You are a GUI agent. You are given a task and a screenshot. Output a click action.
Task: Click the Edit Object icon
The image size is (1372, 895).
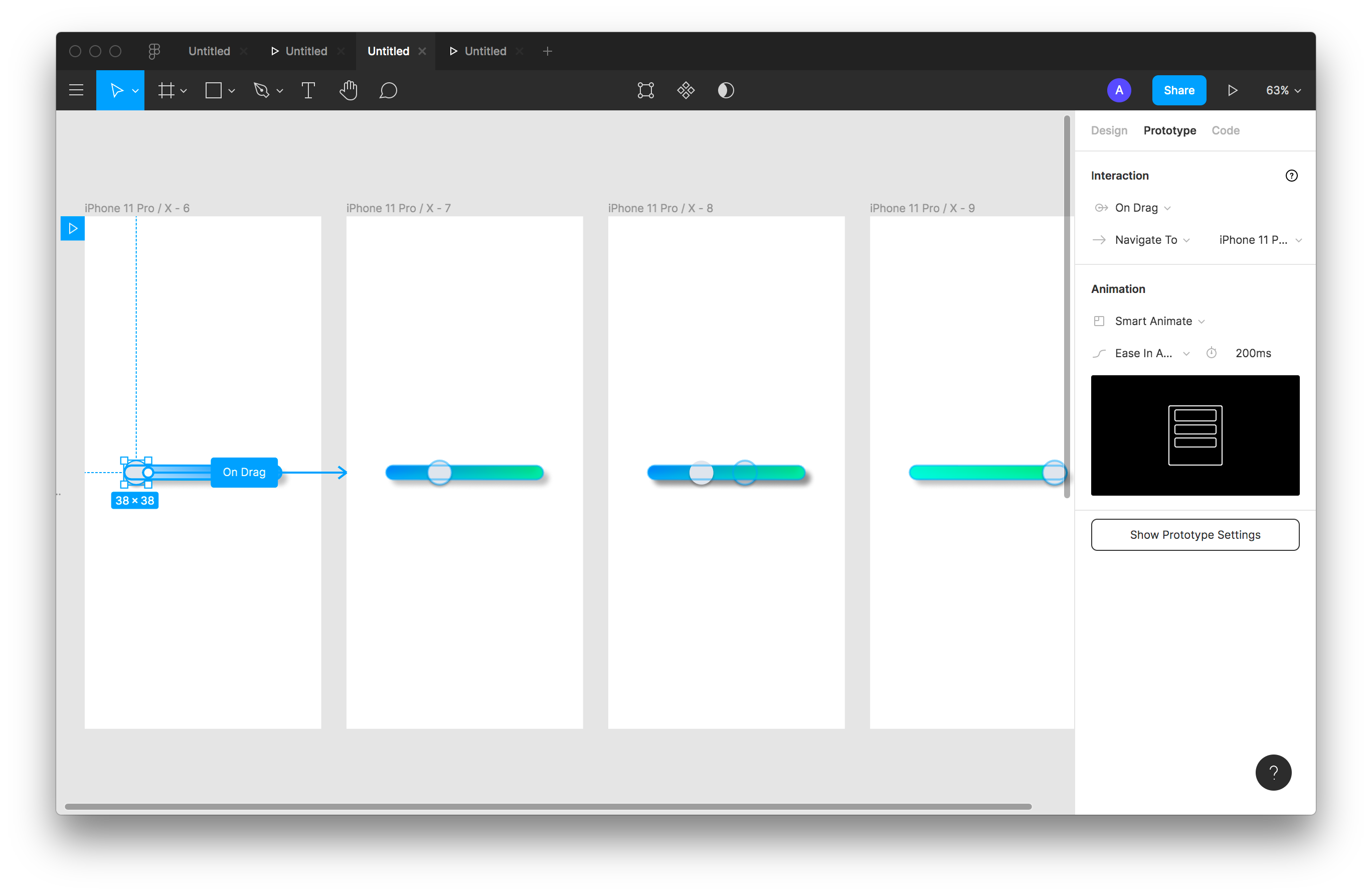point(645,90)
